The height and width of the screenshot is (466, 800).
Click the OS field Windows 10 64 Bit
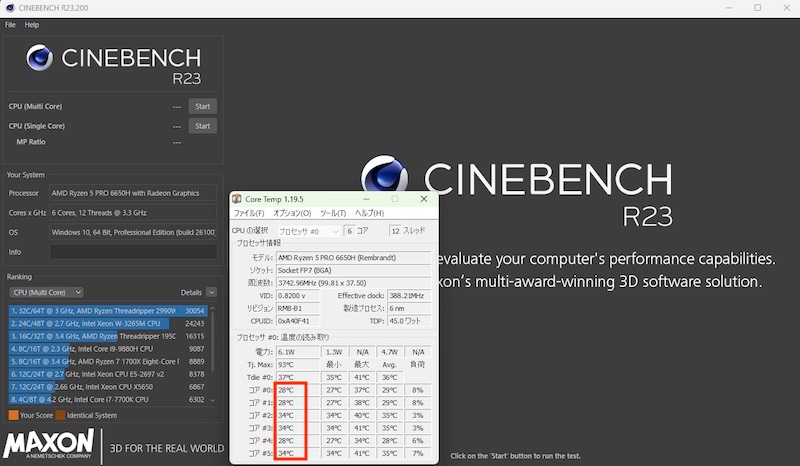coord(133,232)
